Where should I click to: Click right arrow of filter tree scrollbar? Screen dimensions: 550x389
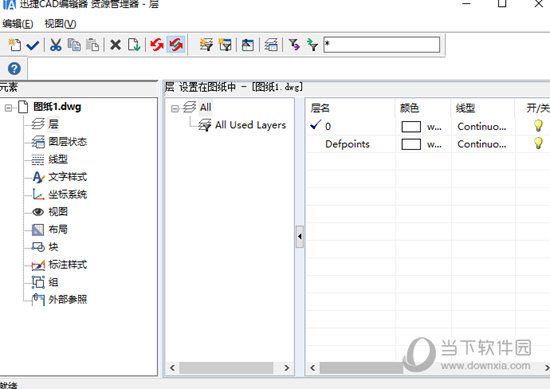point(287,368)
